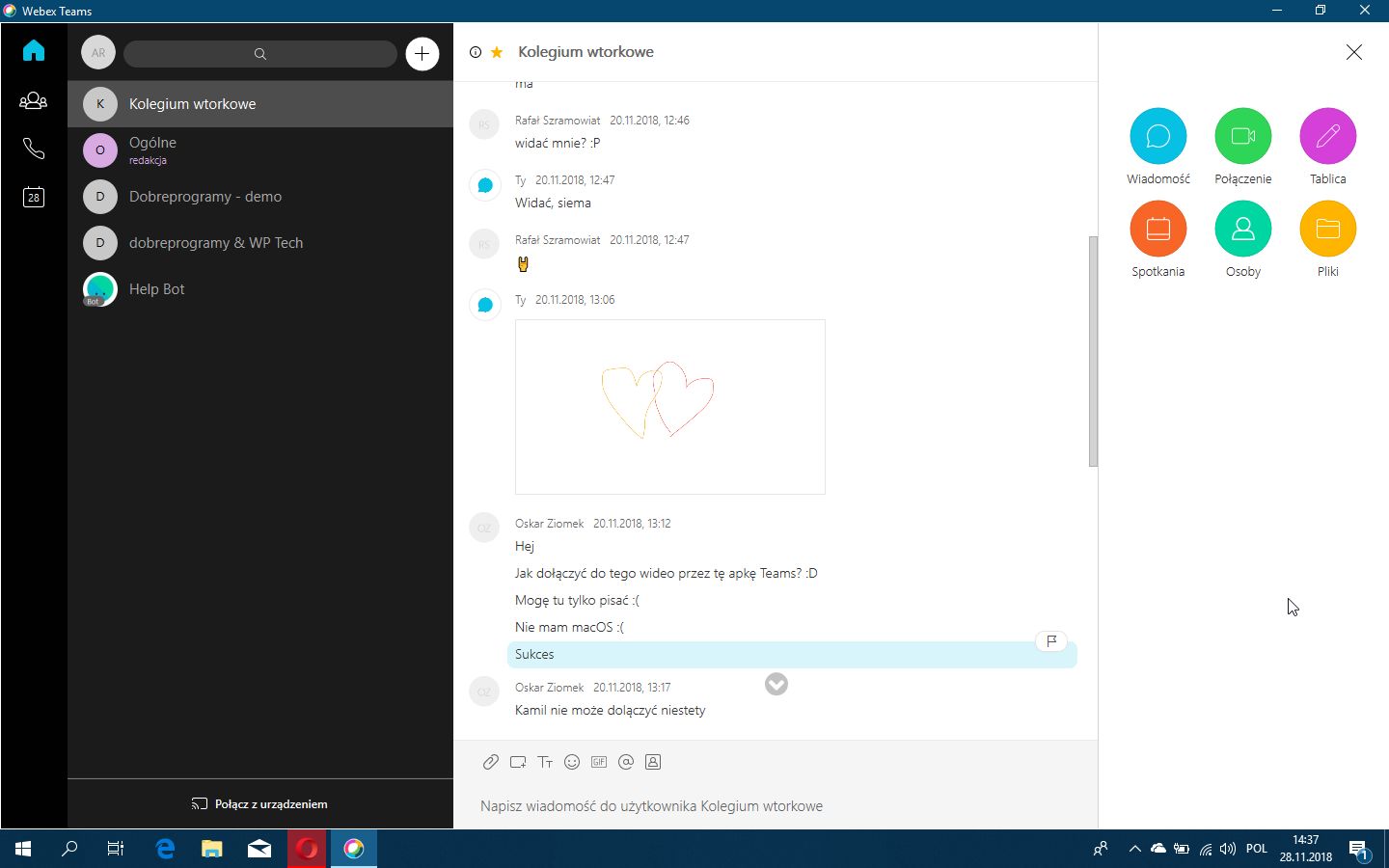
Task: Open the GIF picker
Action: point(599,762)
